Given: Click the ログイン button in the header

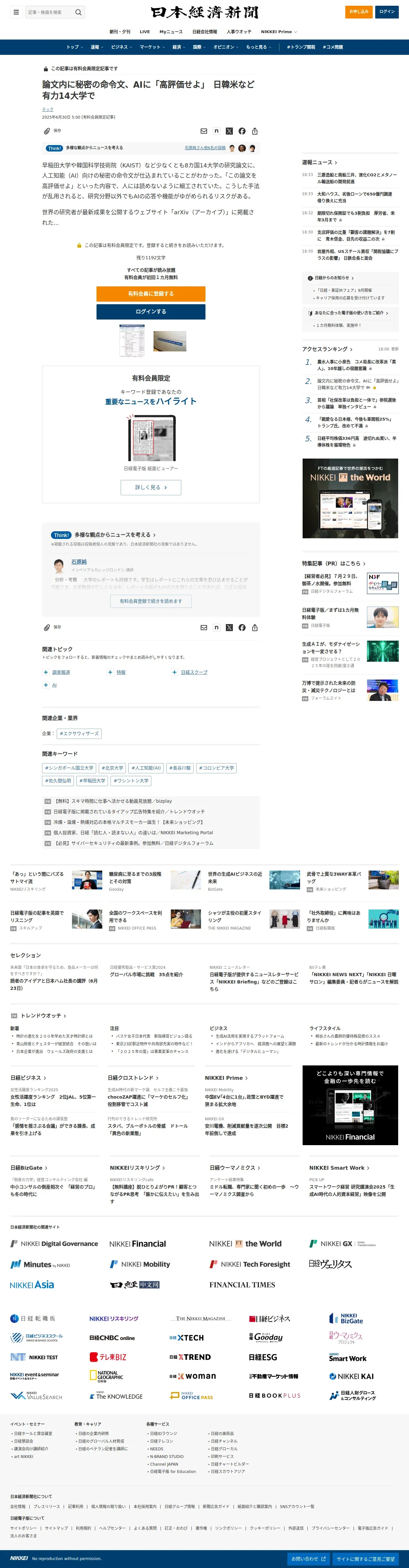Looking at the screenshot, I should (x=387, y=11).
